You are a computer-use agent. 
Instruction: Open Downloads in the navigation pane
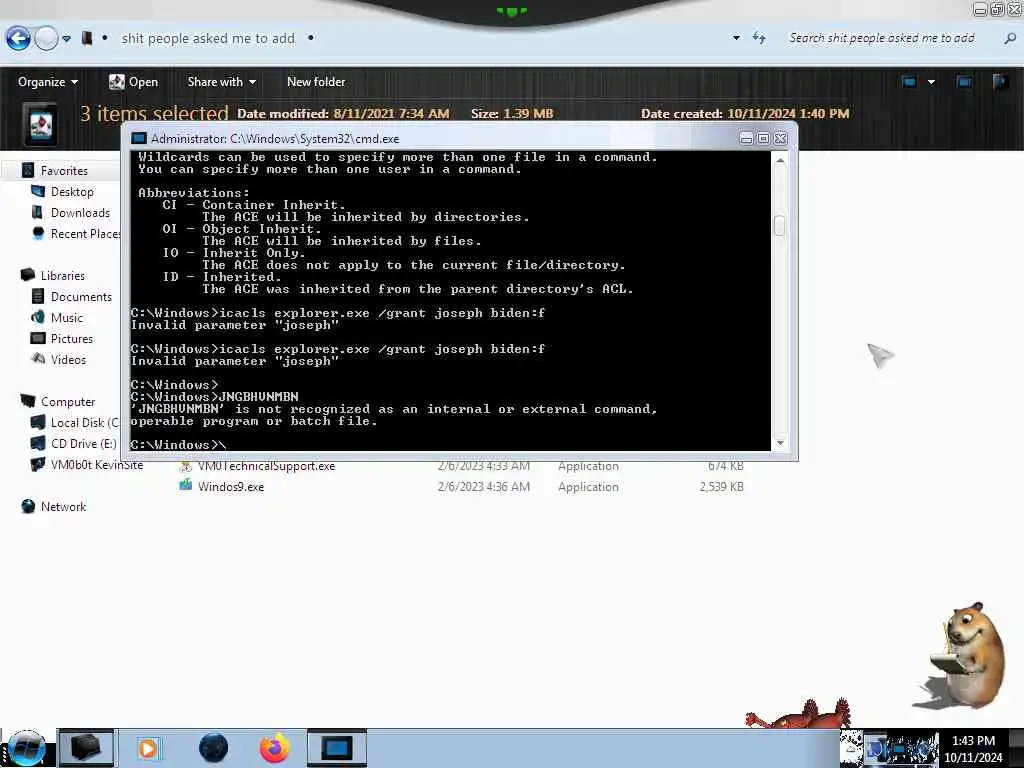point(80,212)
